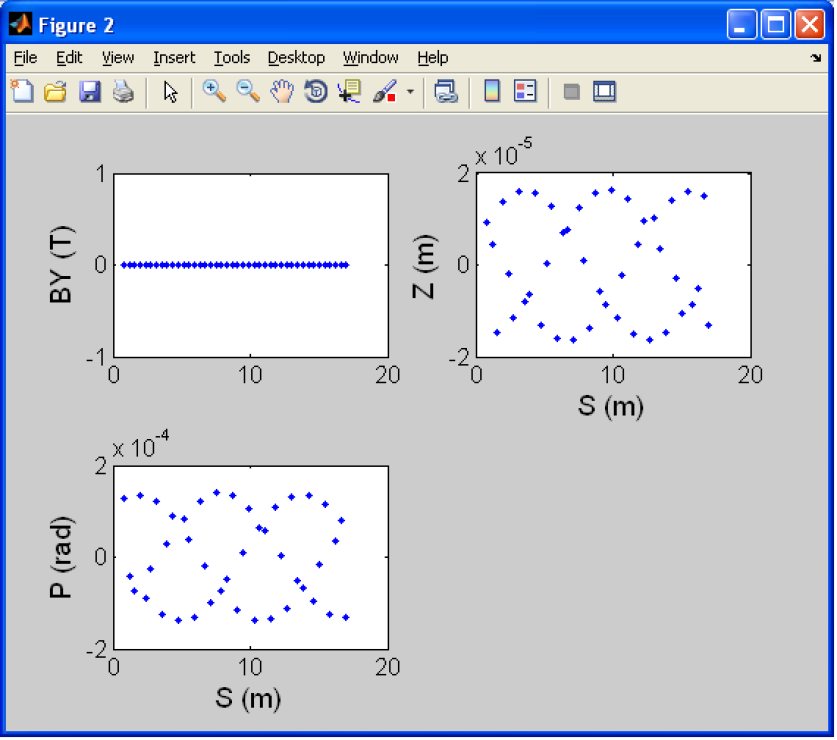Image resolution: width=837 pixels, height=740 pixels.
Task: Show plot tools and dock figure
Action: (x=604, y=91)
